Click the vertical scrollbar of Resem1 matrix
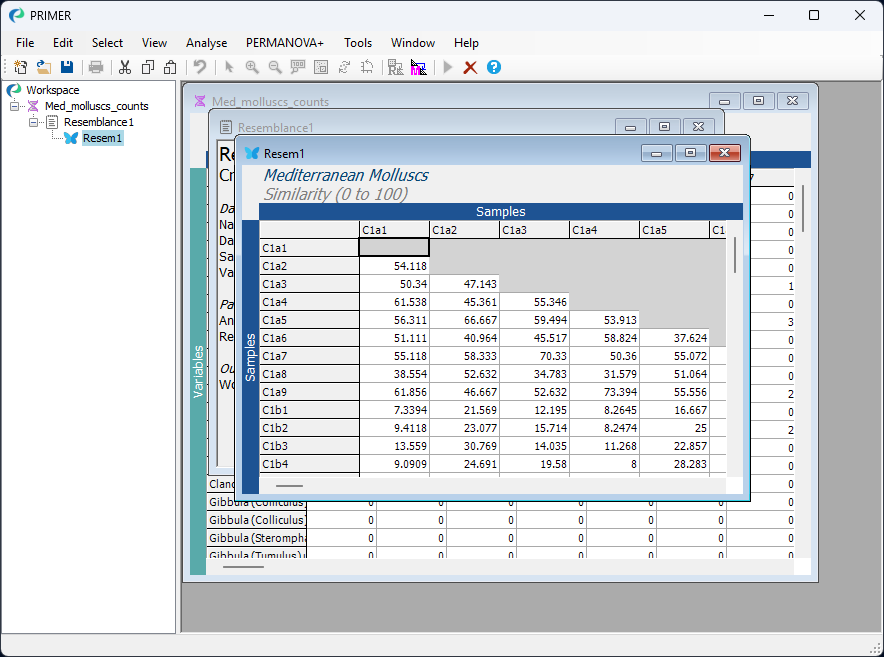 (x=737, y=255)
